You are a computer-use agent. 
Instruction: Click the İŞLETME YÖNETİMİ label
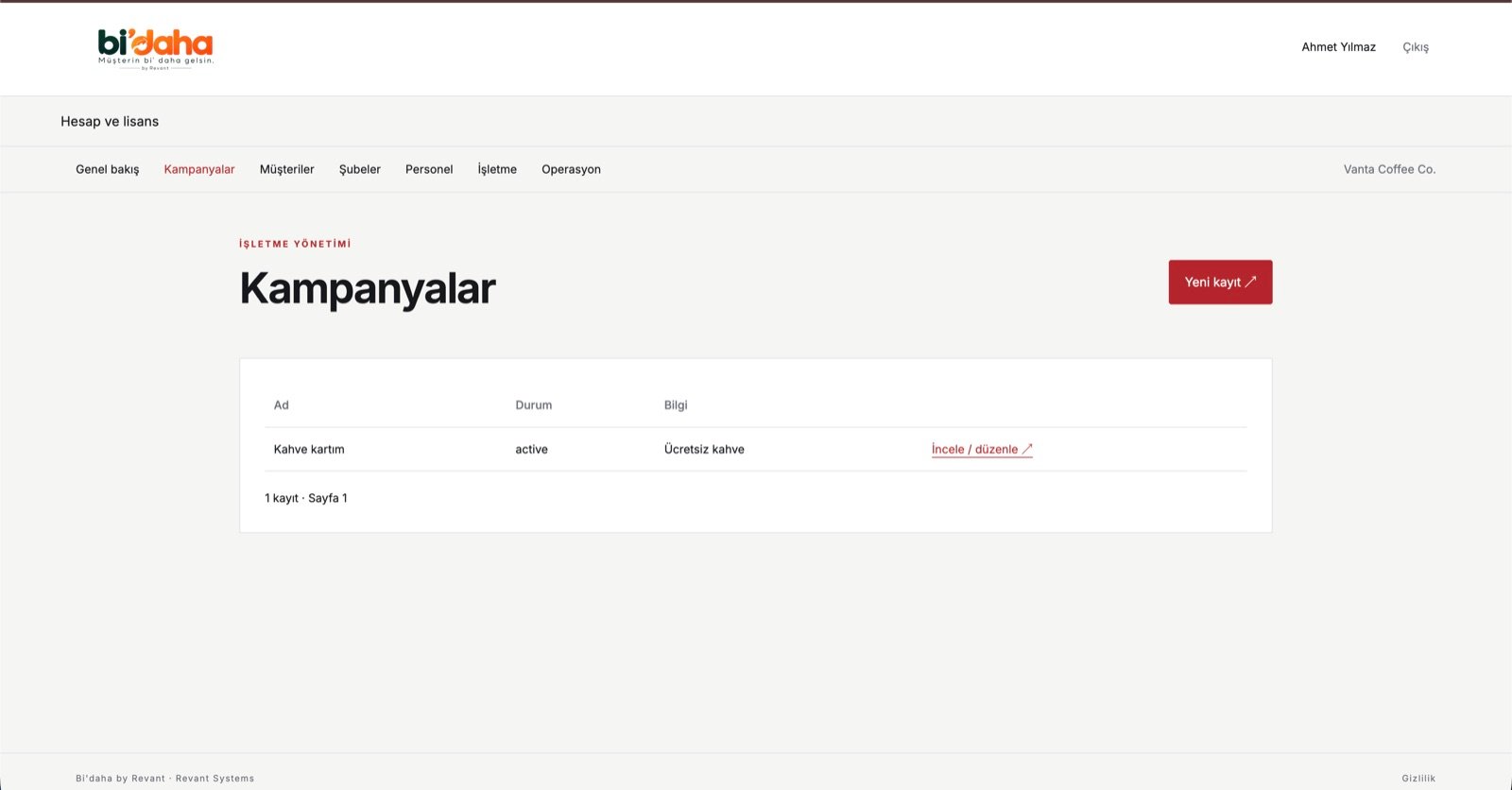295,244
